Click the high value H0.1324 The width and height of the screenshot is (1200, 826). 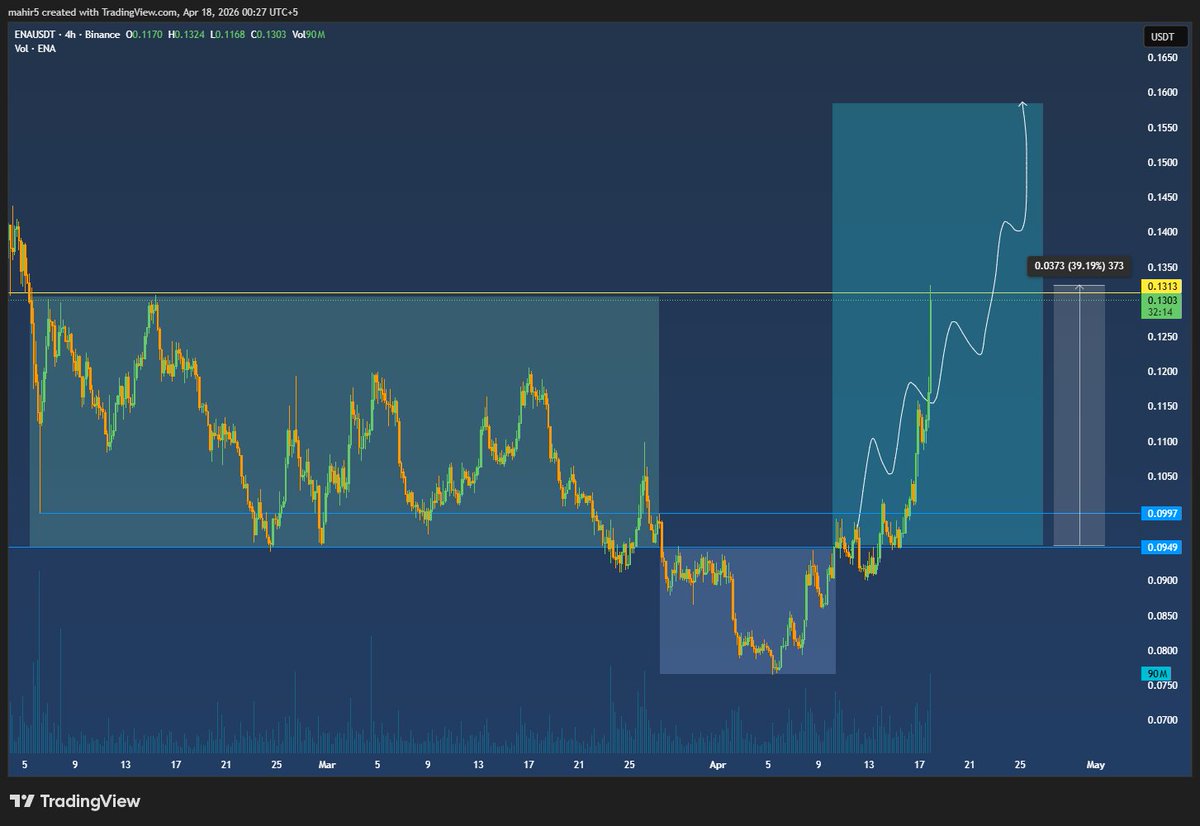point(187,34)
